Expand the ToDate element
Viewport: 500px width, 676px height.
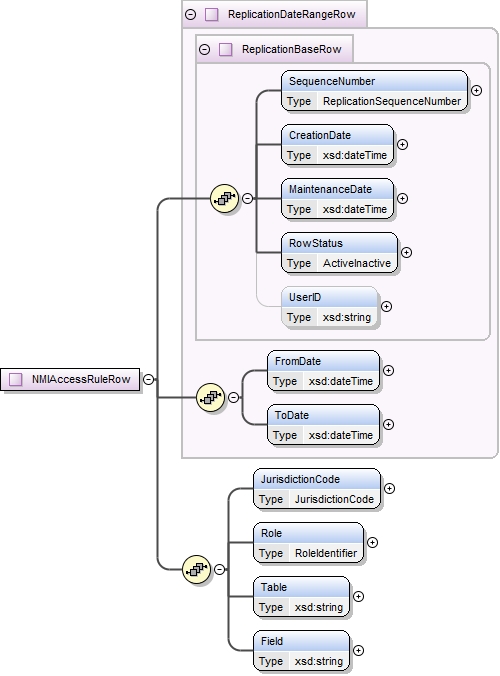(x=388, y=425)
